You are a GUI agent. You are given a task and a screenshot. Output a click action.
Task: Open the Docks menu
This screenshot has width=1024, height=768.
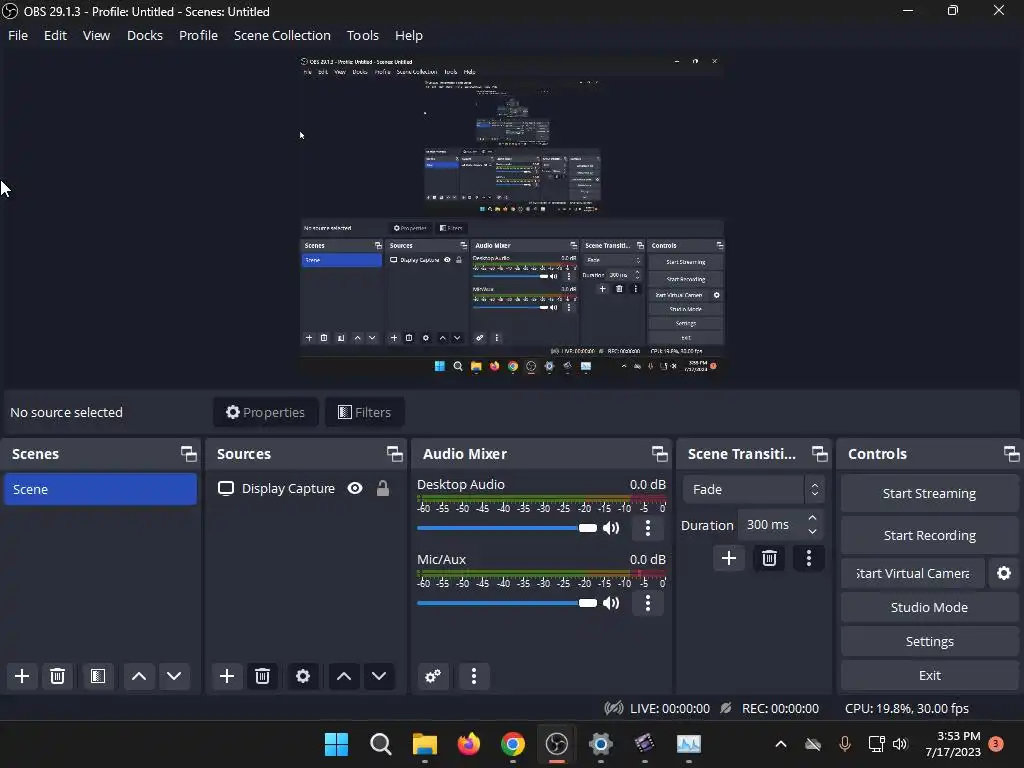(x=144, y=35)
